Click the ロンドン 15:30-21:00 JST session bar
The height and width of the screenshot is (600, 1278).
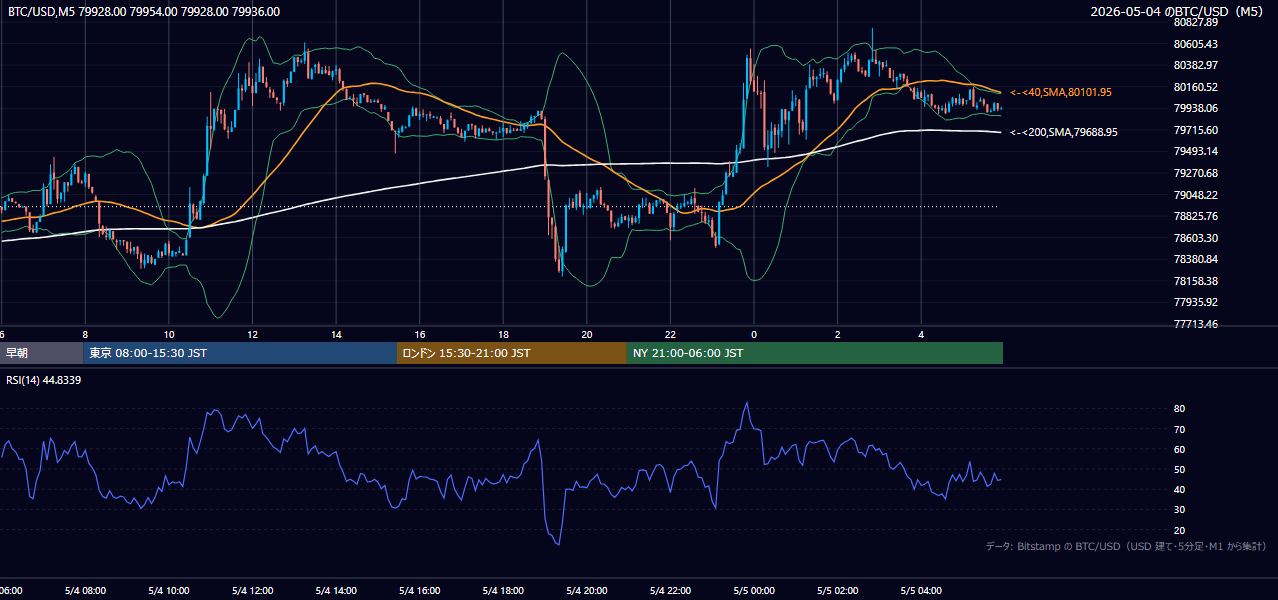point(512,353)
